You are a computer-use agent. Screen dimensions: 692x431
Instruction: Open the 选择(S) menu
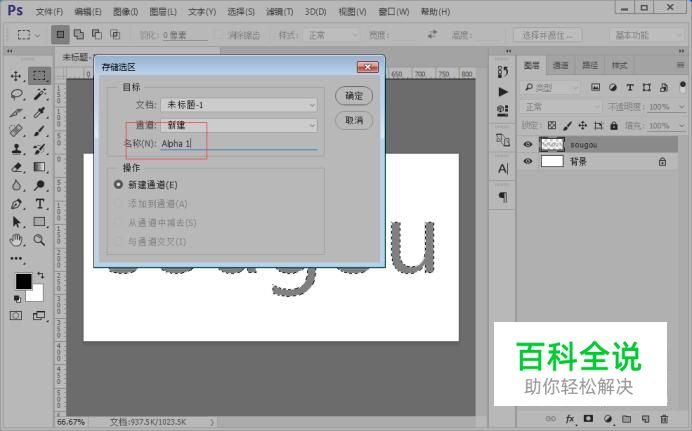[x=241, y=12]
